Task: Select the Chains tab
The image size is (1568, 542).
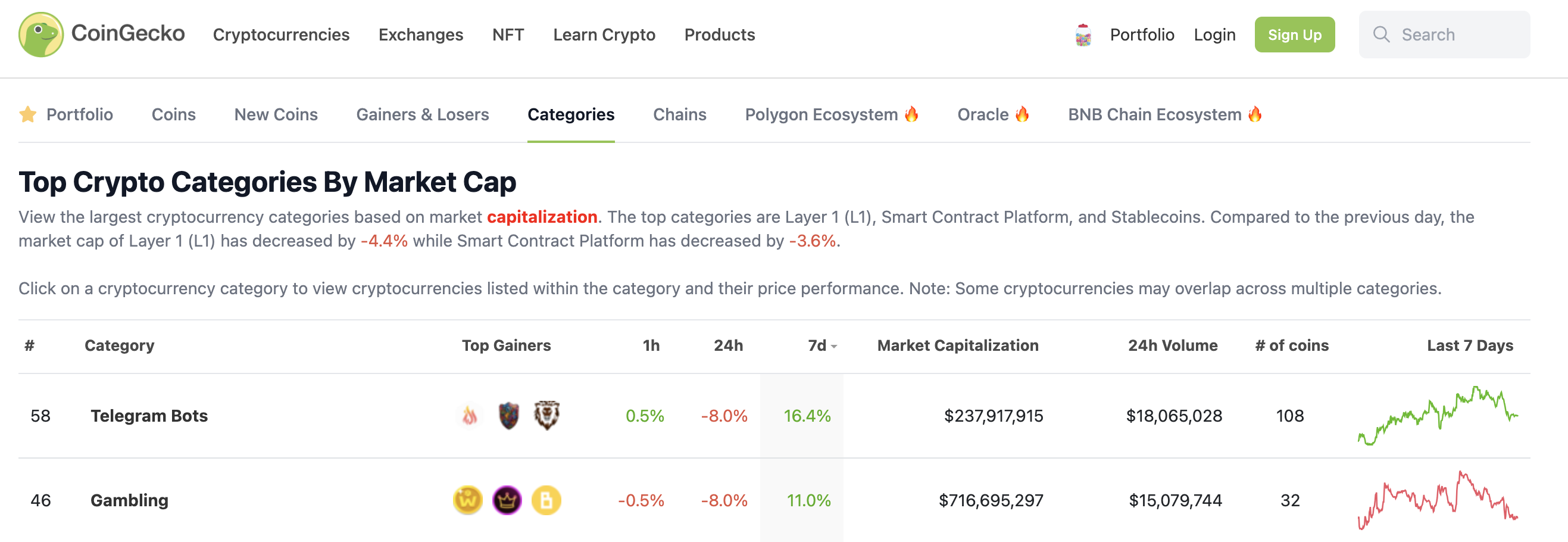Action: [679, 114]
